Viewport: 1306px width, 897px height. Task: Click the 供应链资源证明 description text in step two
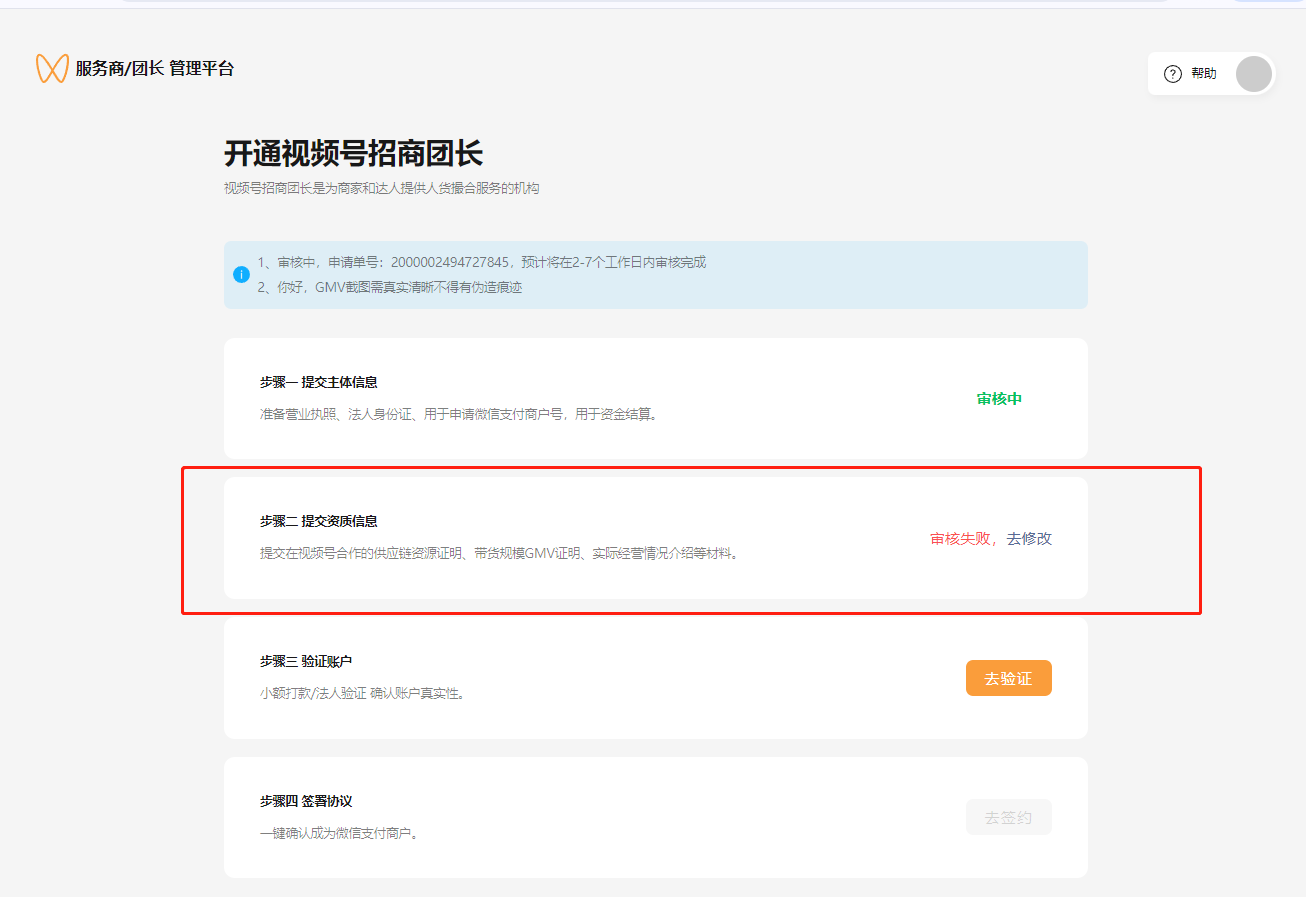(x=500, y=553)
